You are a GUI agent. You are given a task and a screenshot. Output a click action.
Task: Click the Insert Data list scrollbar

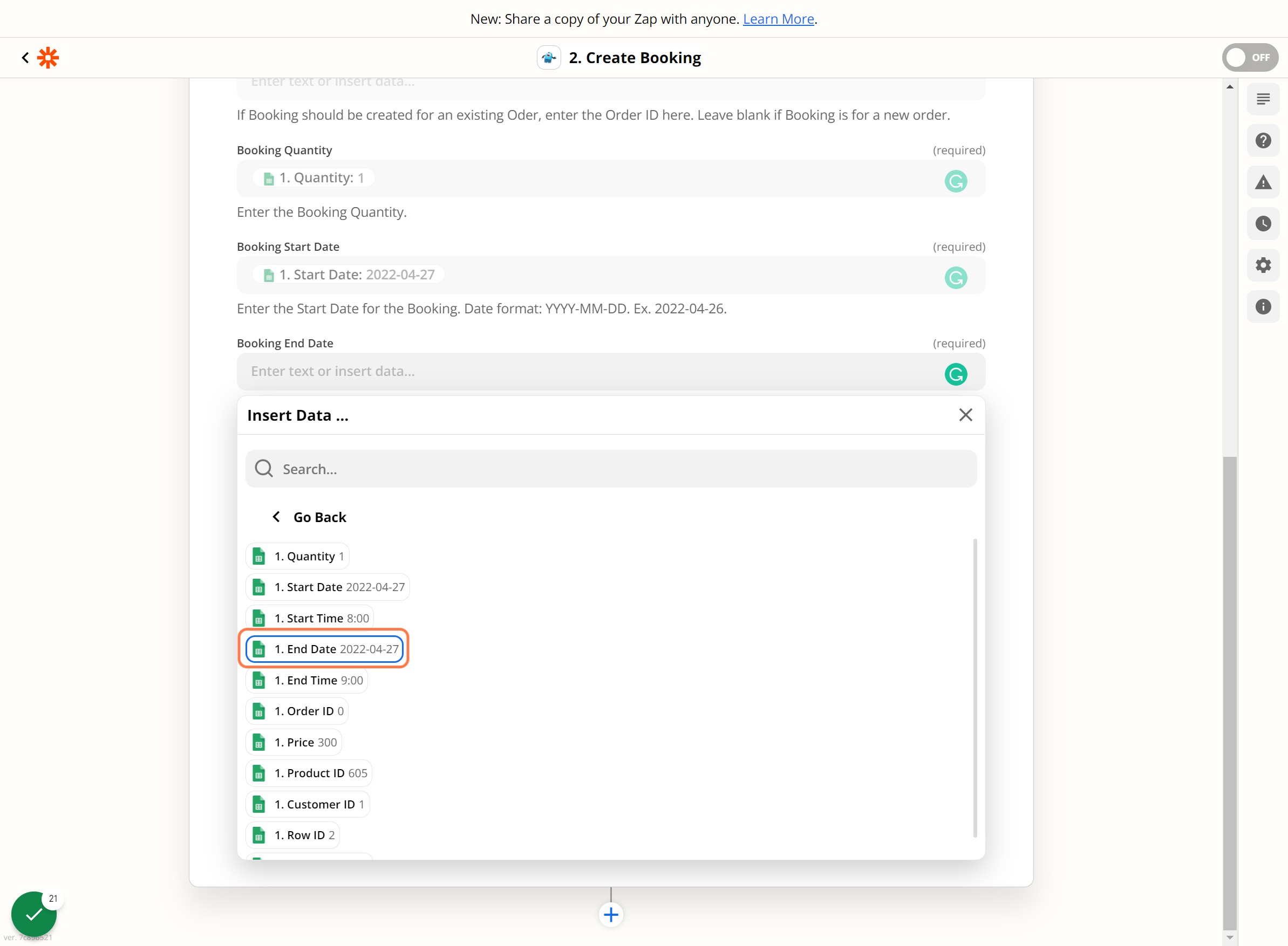click(x=974, y=688)
